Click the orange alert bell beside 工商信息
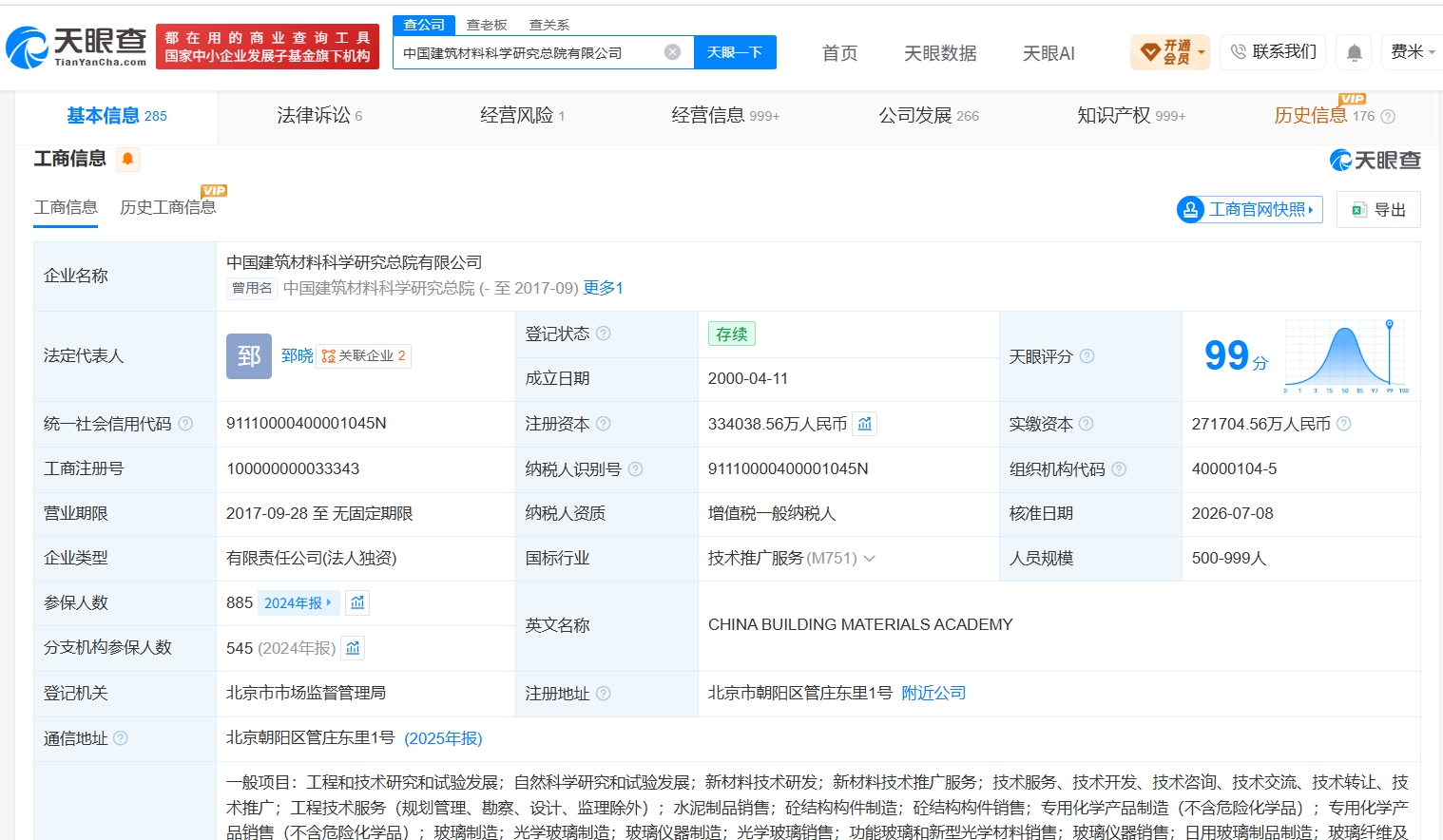Image resolution: width=1443 pixels, height=840 pixels. pyautogui.click(x=127, y=159)
